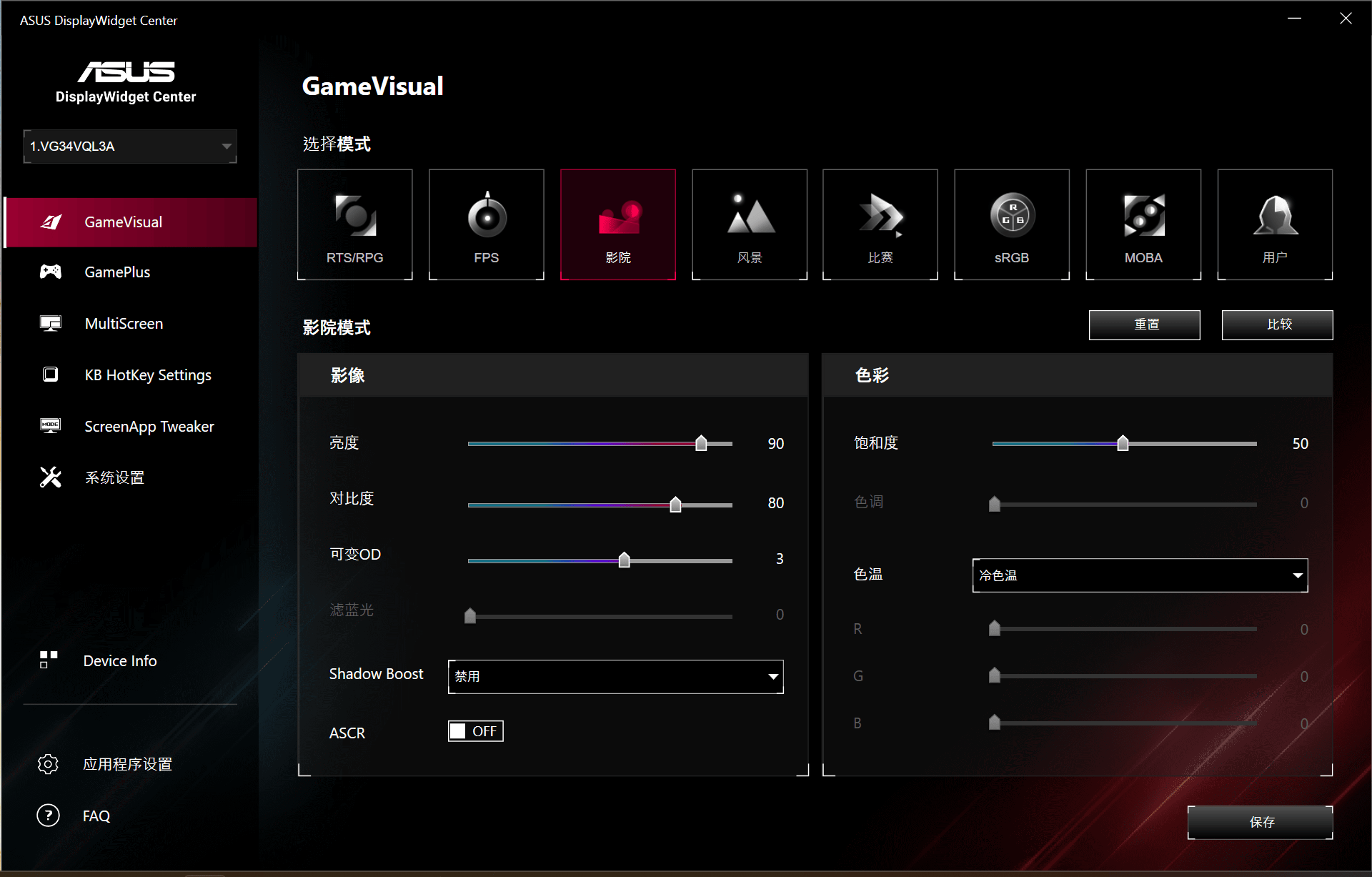Click the GameVisual sidebar icon

[x=51, y=222]
